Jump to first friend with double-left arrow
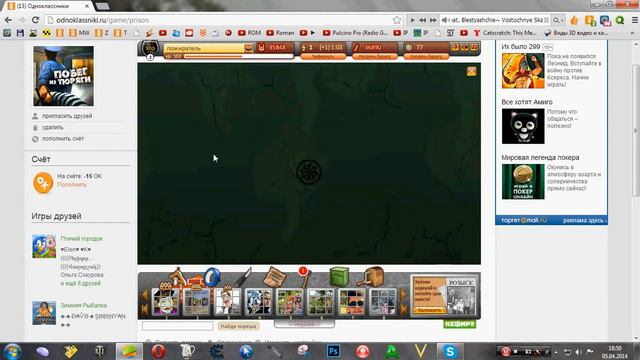Screen dimensions: 640x360 point(144,309)
